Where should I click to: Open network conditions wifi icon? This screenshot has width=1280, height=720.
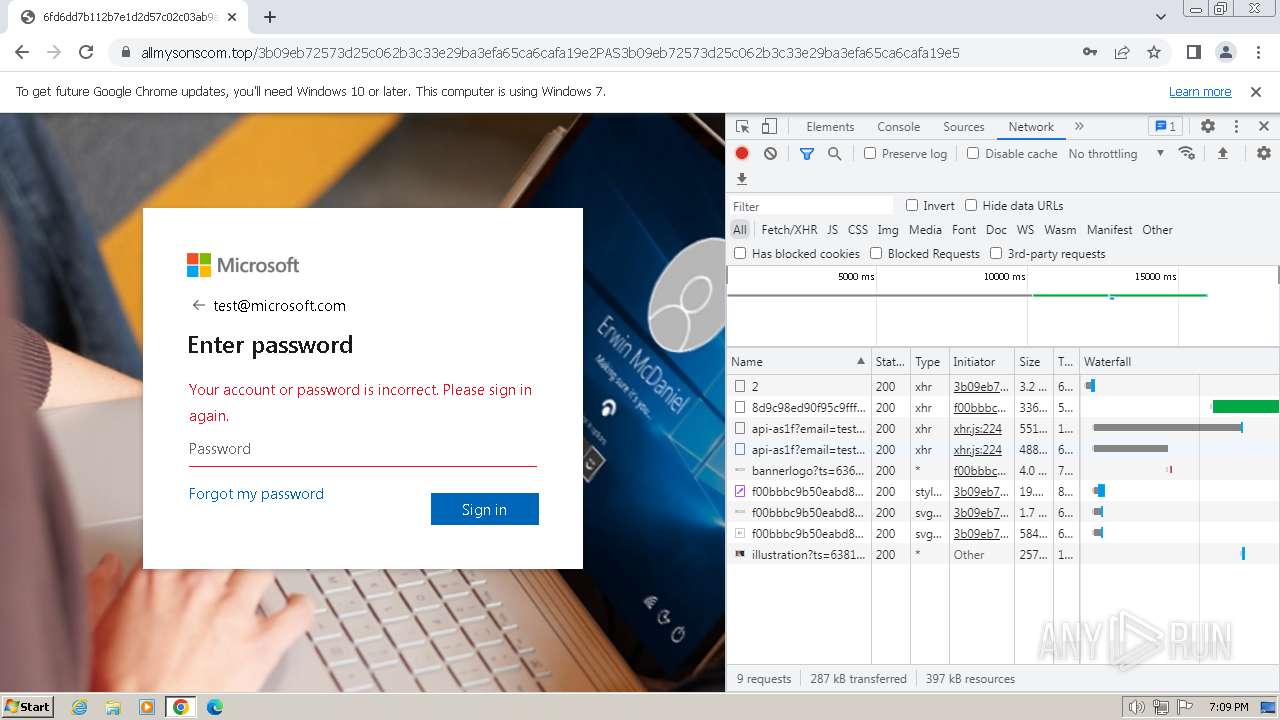tap(1187, 153)
